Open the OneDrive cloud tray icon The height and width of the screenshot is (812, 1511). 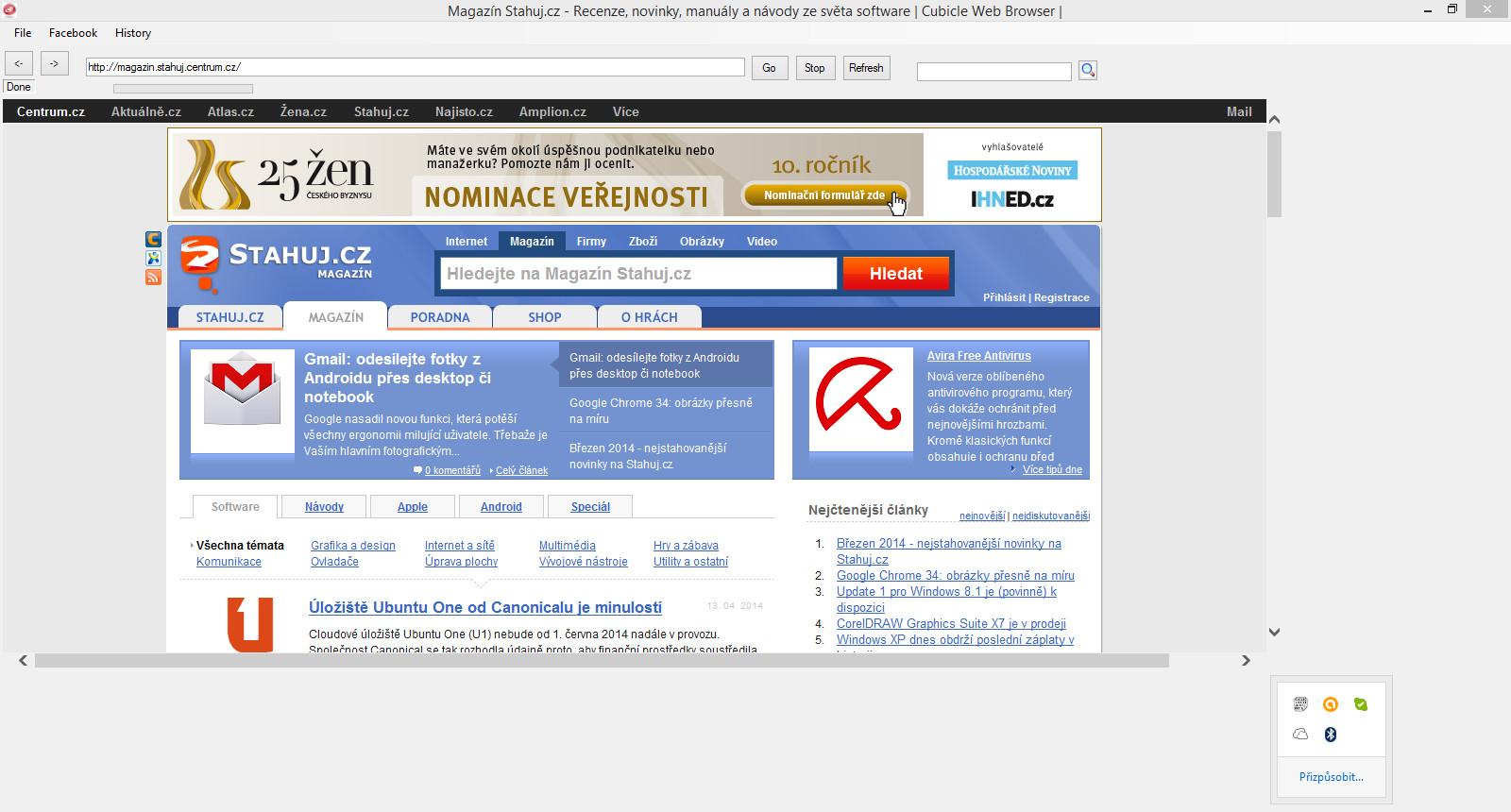pos(1300,735)
